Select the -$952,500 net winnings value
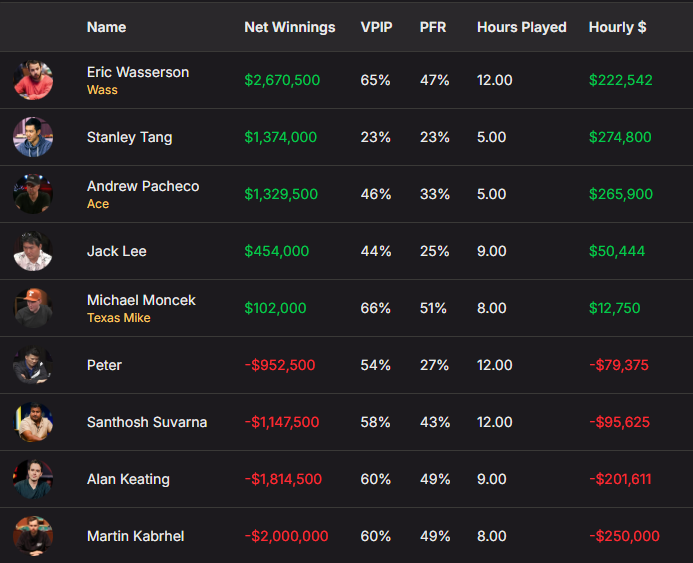Image resolution: width=693 pixels, height=563 pixels. 280,365
